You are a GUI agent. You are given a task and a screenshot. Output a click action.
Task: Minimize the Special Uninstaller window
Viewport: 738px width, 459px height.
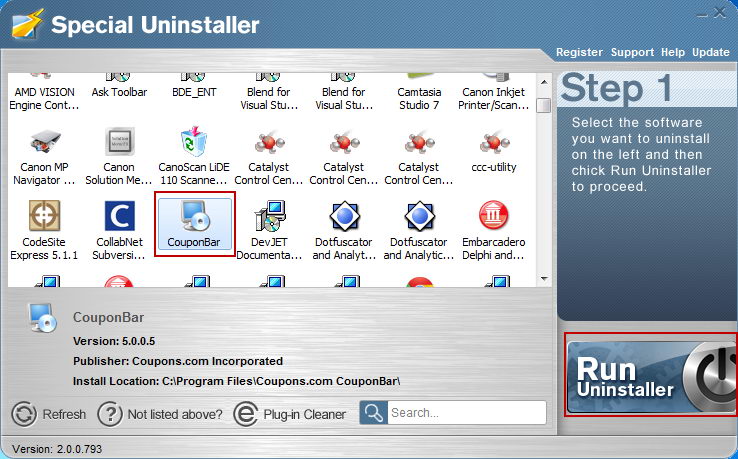coord(702,14)
